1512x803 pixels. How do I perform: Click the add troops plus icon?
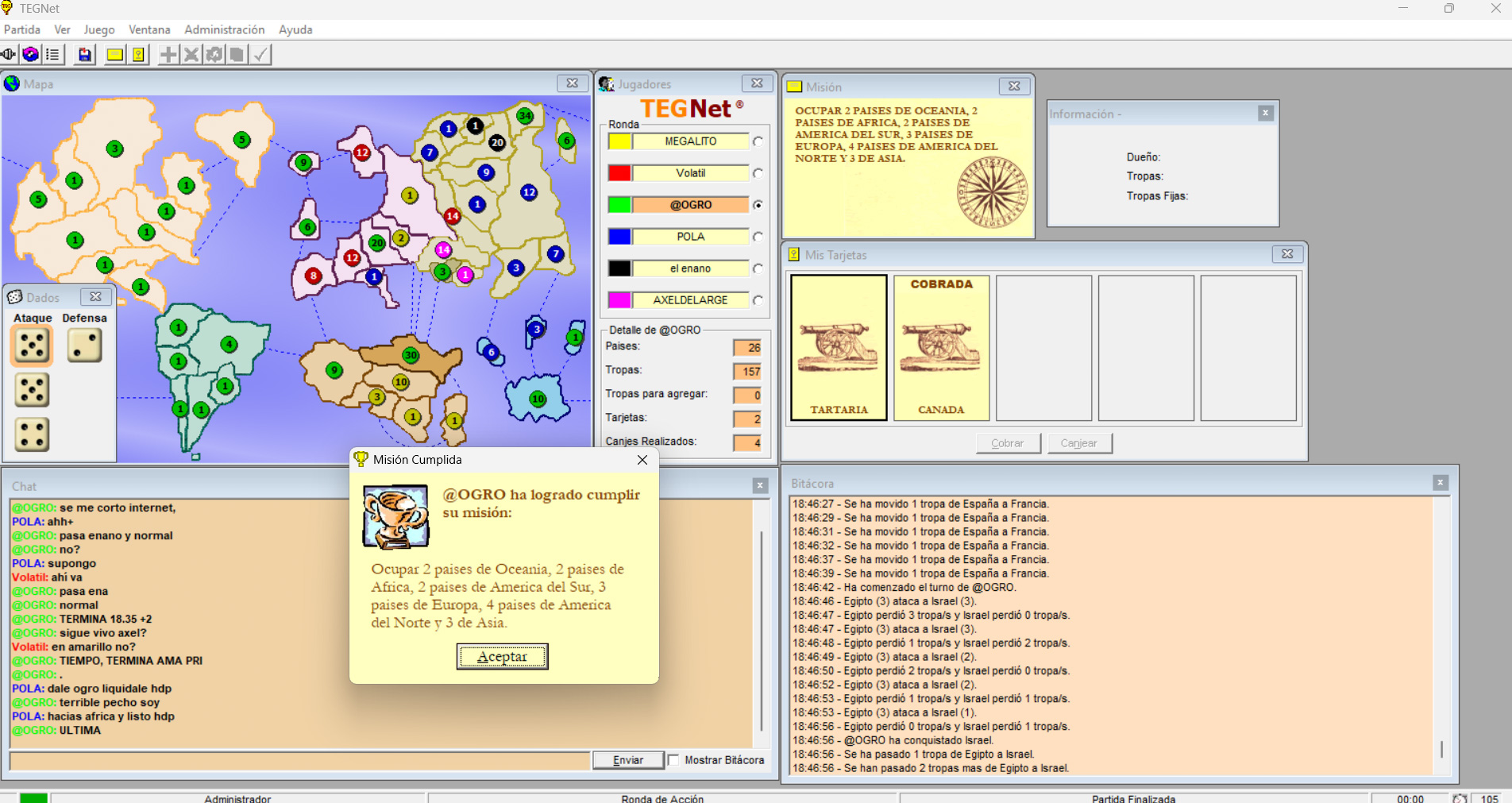coord(168,55)
